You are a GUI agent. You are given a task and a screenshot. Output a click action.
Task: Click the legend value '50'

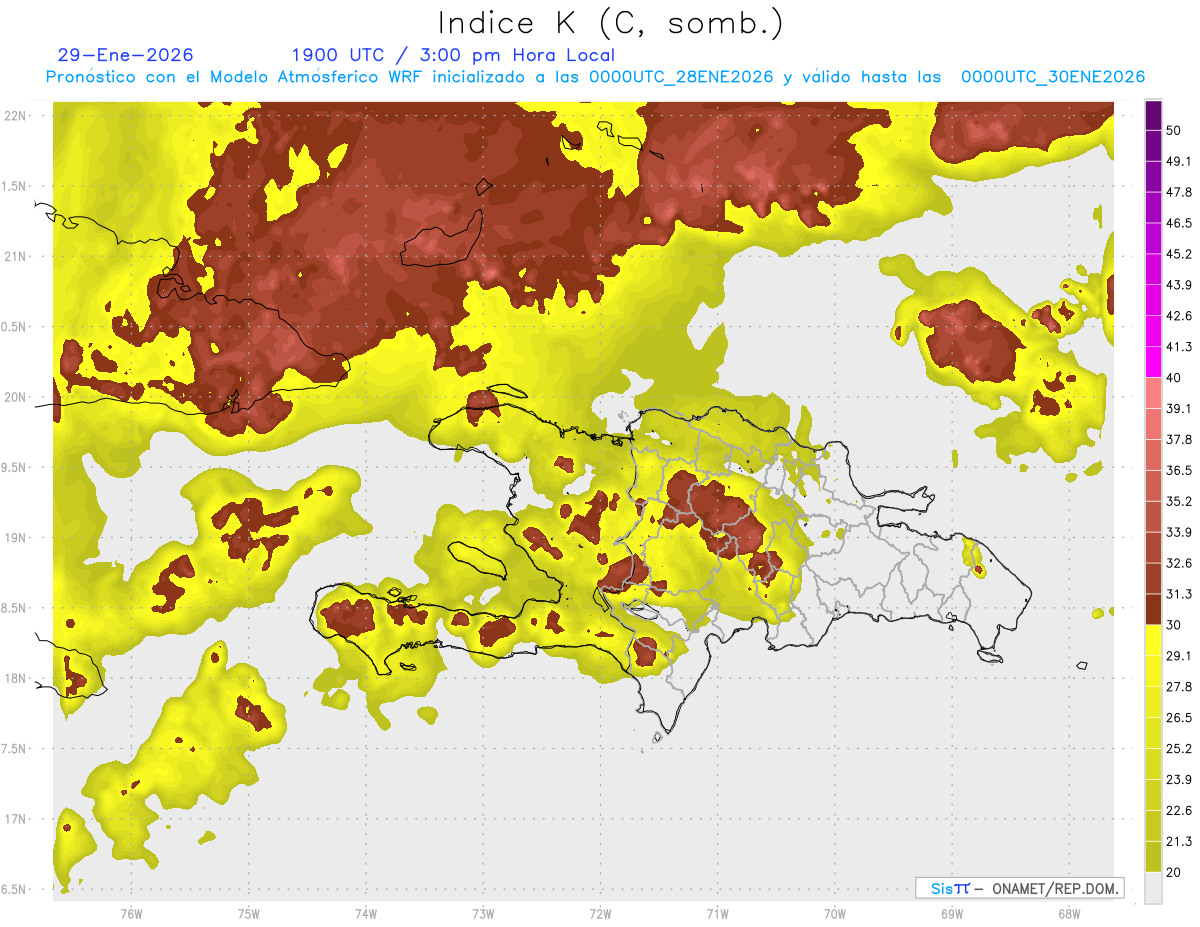(x=1174, y=130)
